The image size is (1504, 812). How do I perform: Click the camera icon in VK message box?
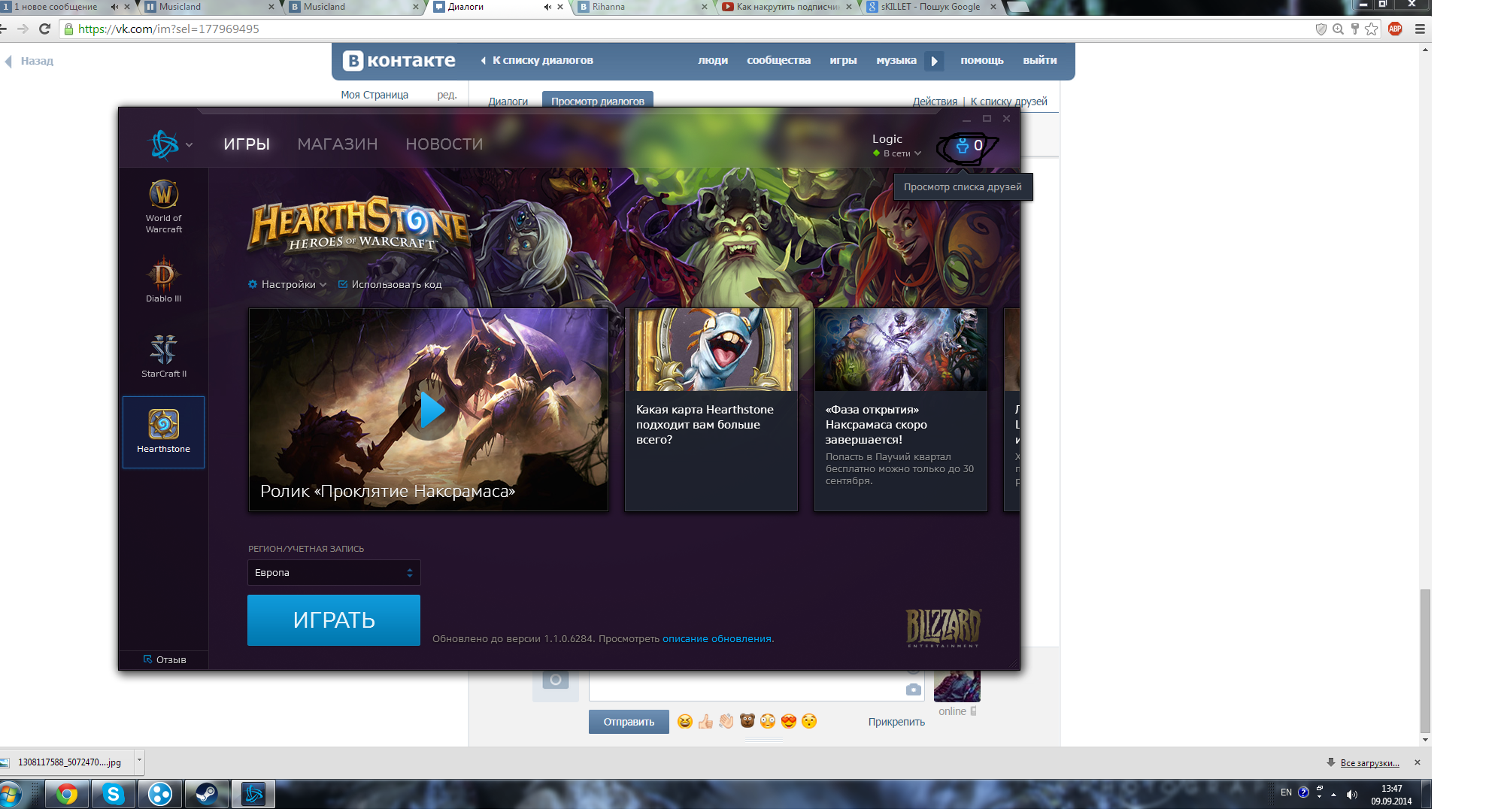point(914,689)
